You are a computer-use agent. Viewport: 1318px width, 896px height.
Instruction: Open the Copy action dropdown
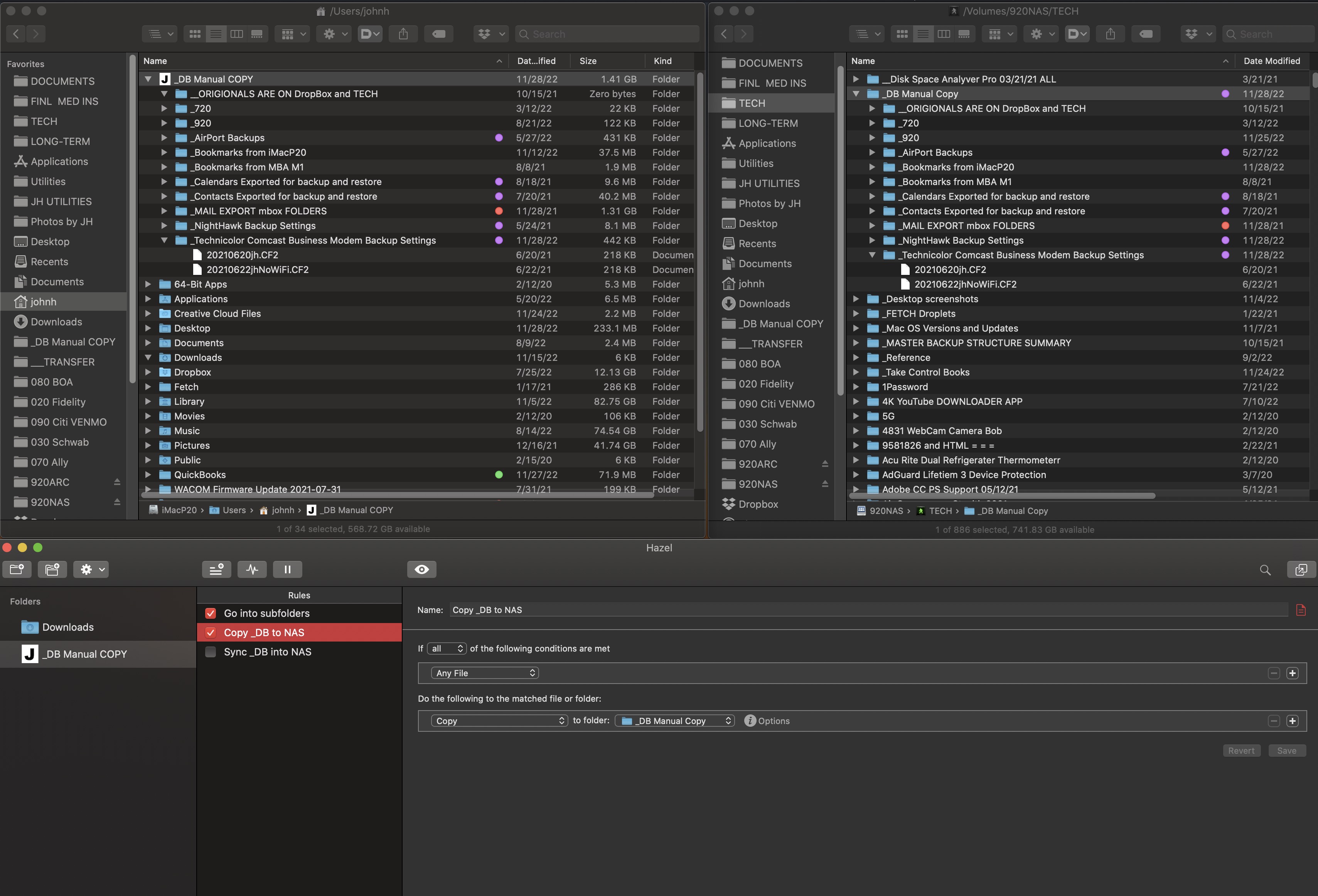coord(499,721)
